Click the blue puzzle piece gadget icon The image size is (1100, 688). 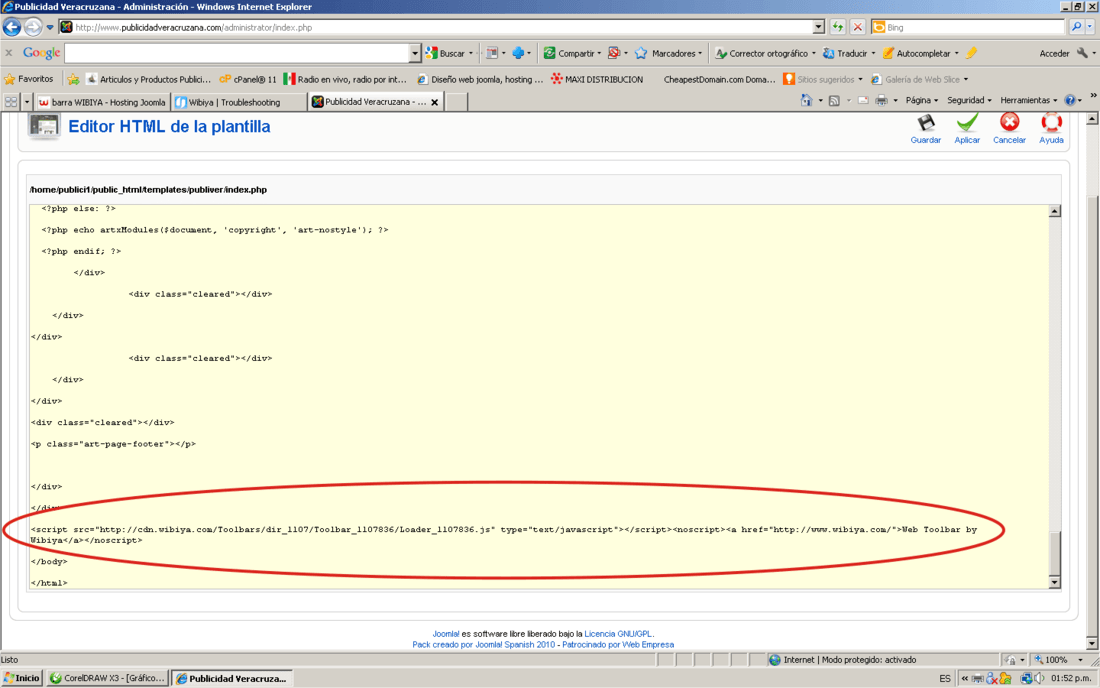[x=518, y=53]
